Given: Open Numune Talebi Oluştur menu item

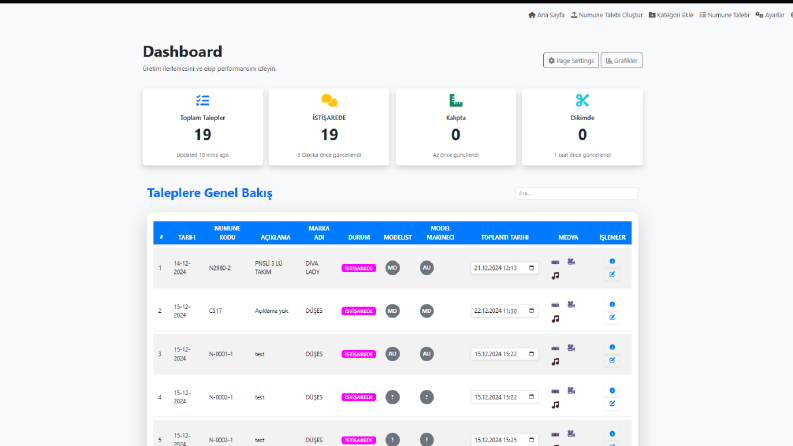Looking at the screenshot, I should pyautogui.click(x=606, y=15).
